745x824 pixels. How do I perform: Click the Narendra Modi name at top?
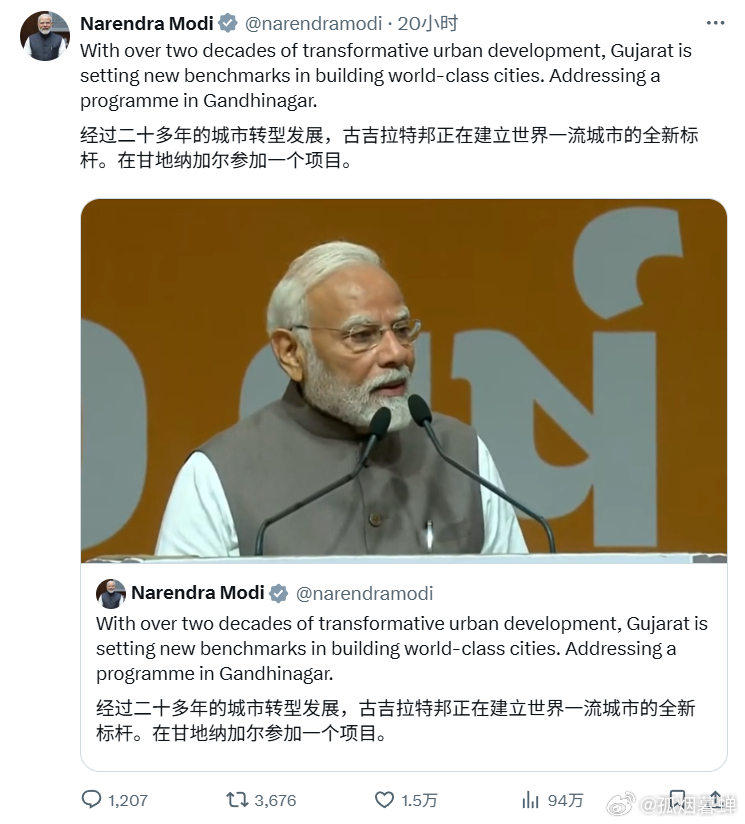[x=147, y=24]
